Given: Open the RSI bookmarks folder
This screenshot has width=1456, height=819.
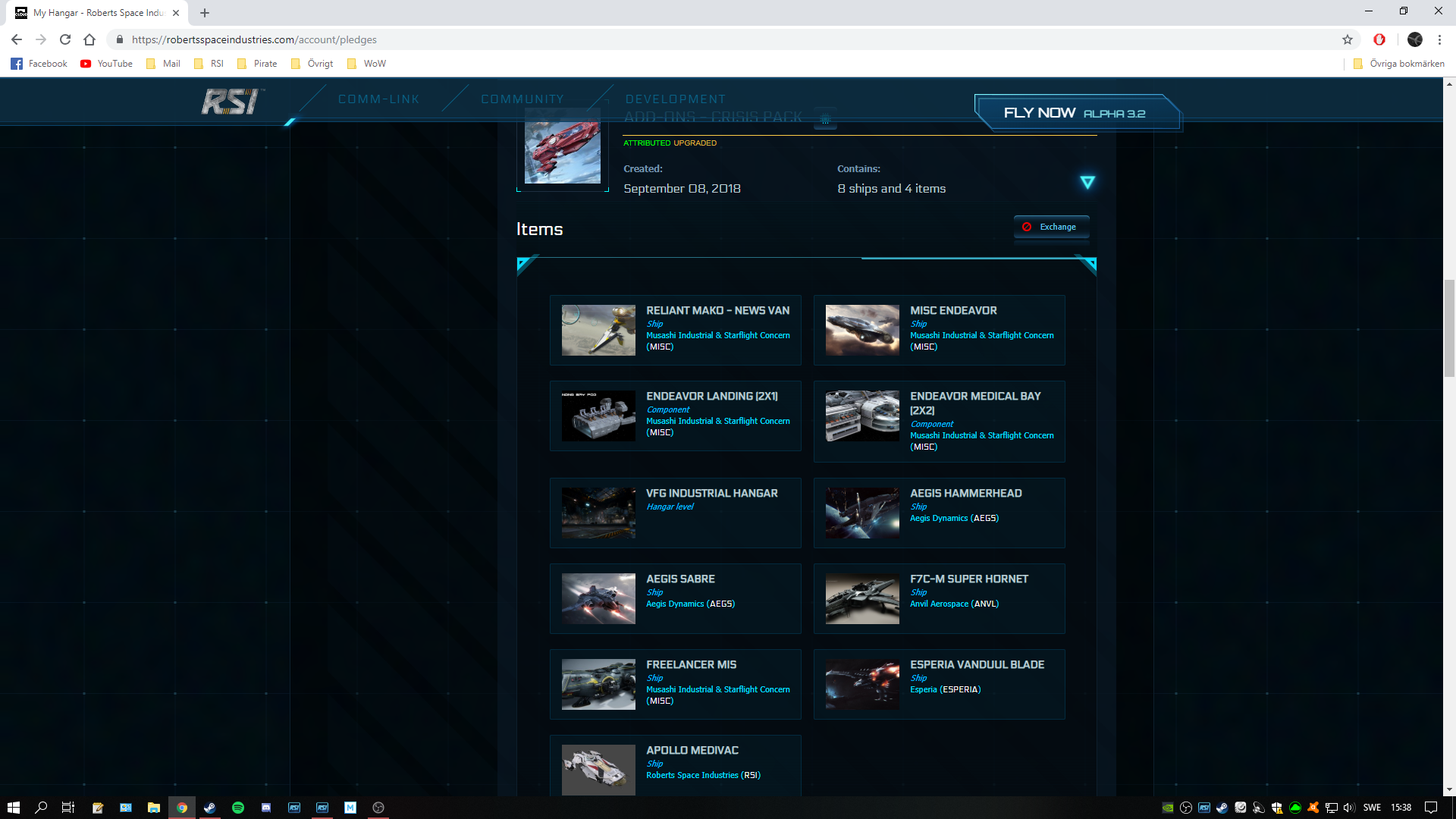Looking at the screenshot, I should coord(209,64).
